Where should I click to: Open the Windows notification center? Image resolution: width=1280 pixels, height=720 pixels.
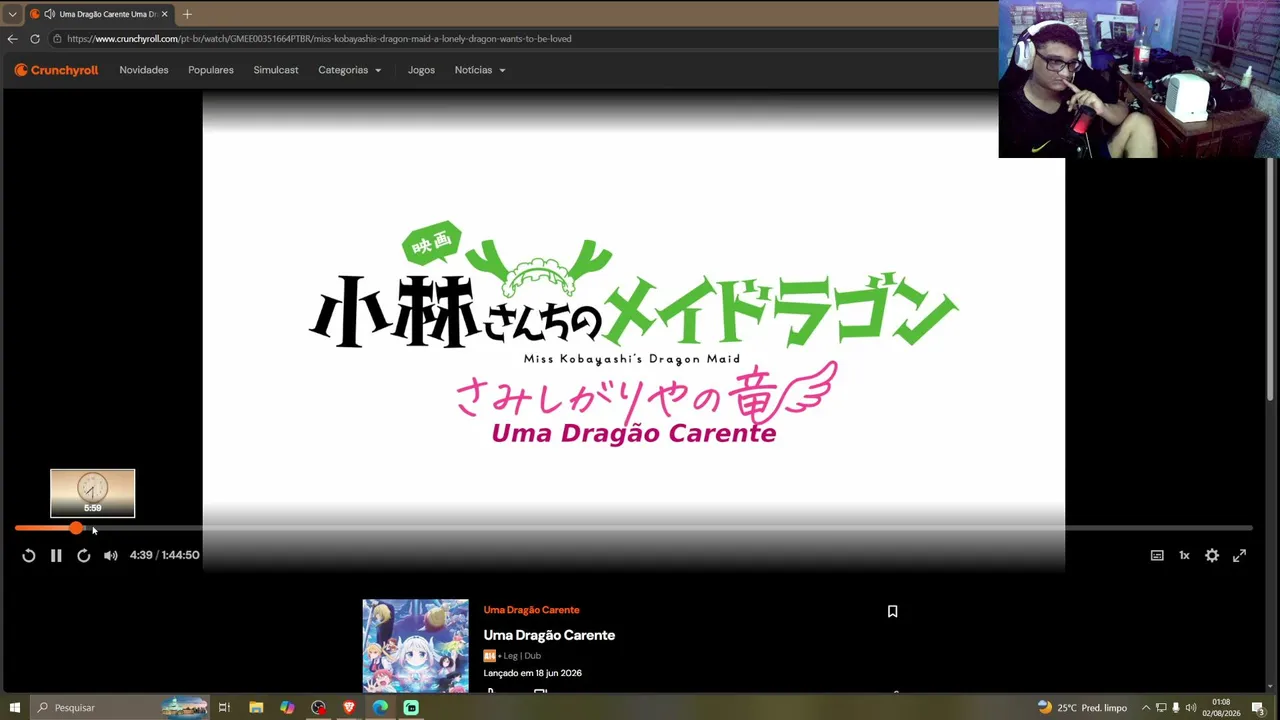pyautogui.click(x=1258, y=707)
